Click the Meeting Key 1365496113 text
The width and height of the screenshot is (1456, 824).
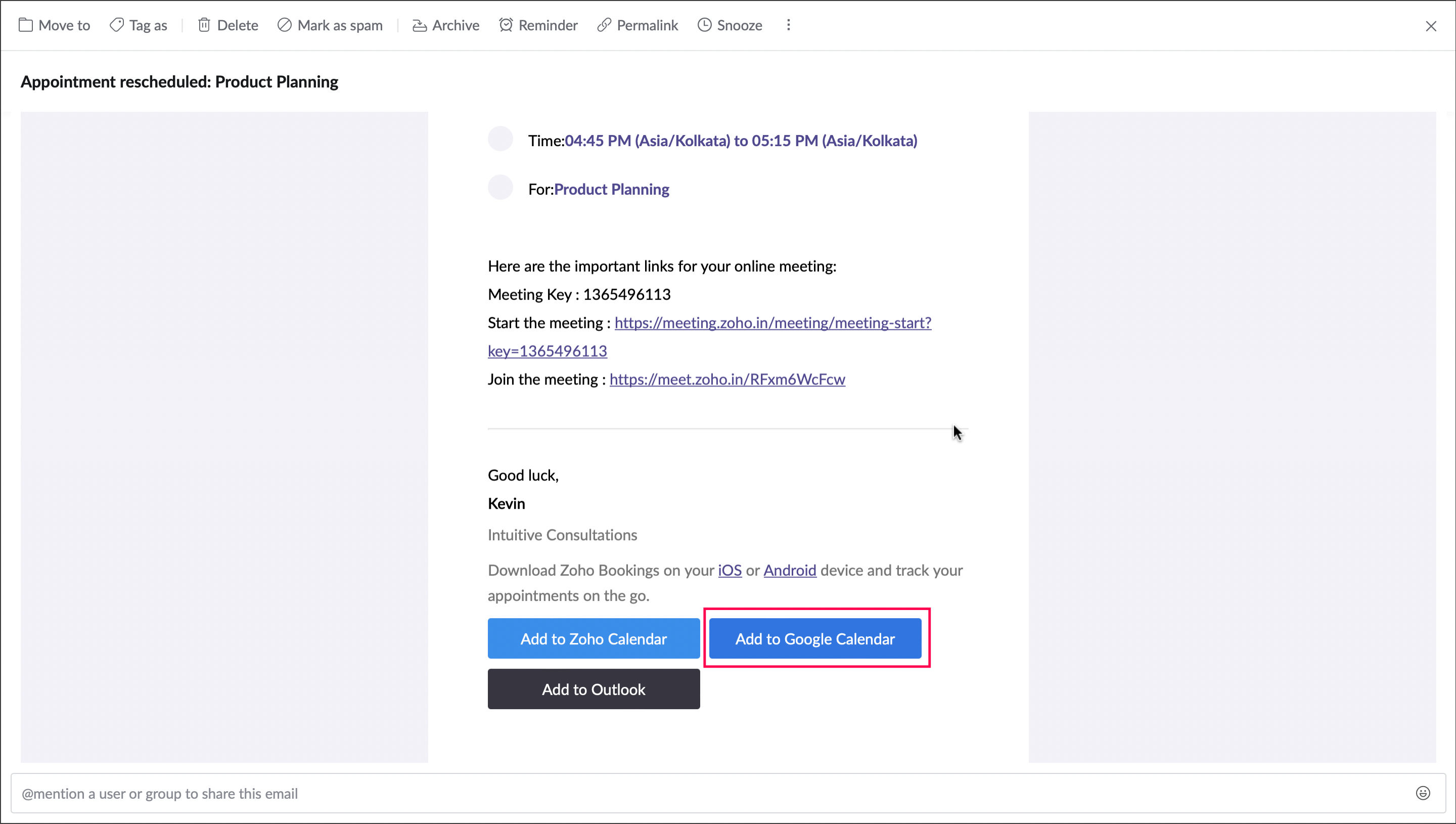pyautogui.click(x=579, y=294)
